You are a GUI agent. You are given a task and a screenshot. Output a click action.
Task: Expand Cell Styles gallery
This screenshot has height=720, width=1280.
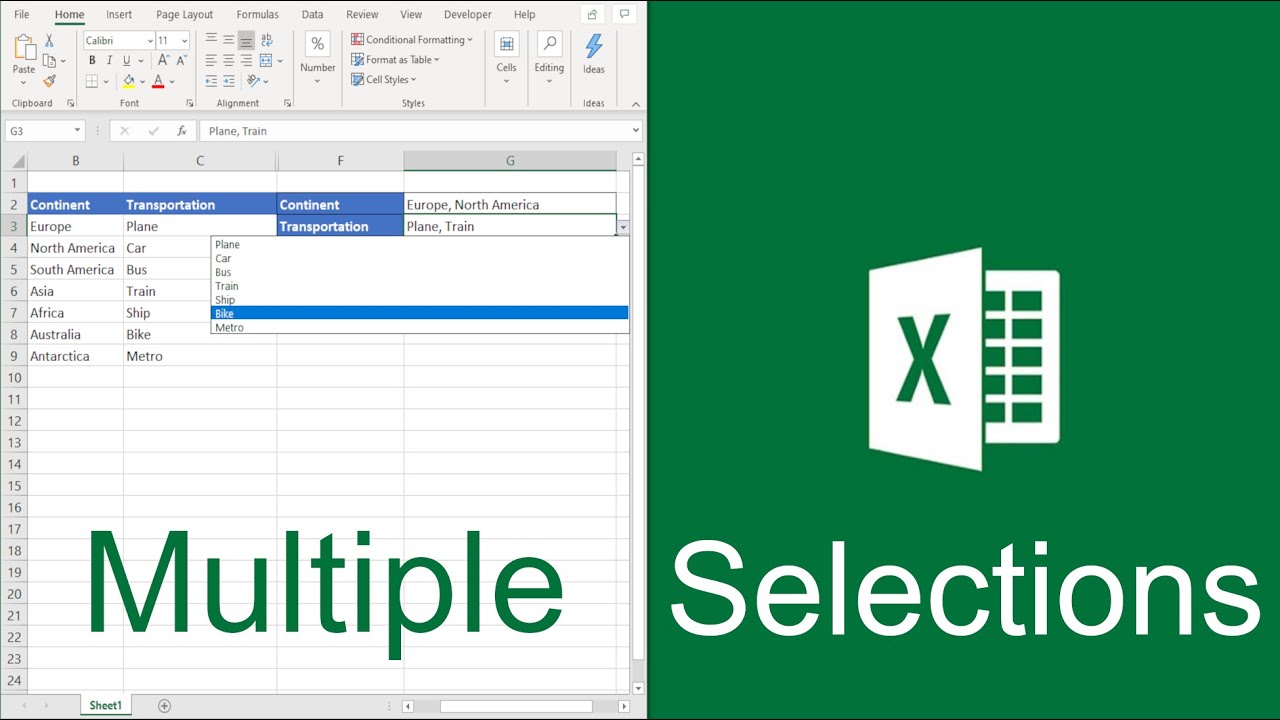pyautogui.click(x=384, y=80)
